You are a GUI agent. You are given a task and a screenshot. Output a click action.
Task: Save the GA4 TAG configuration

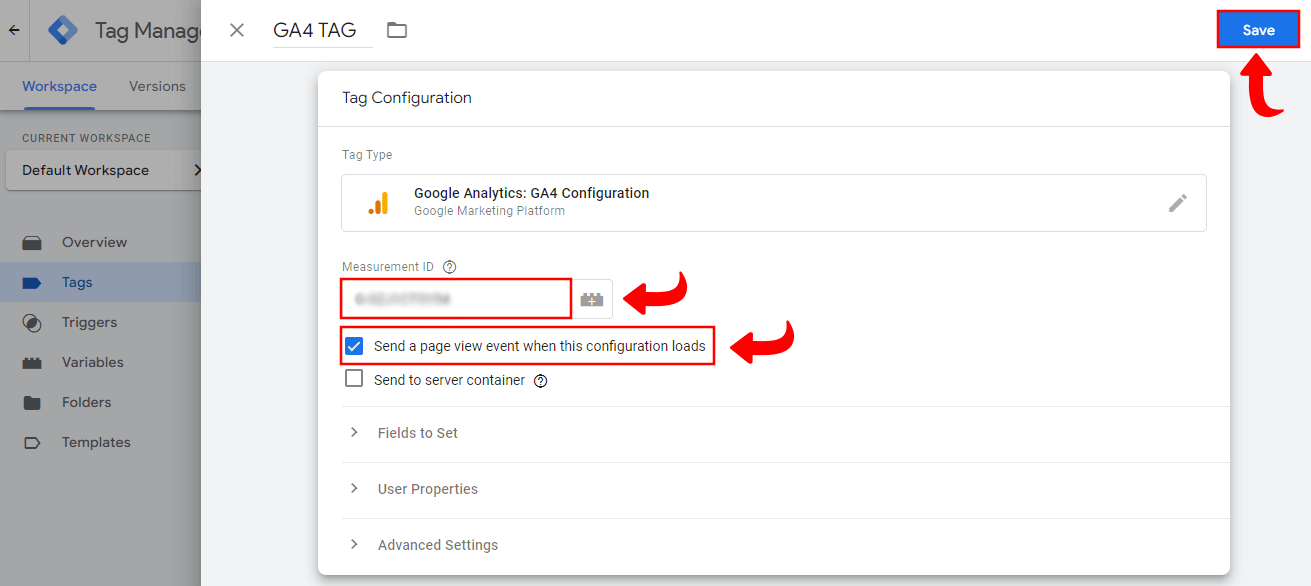1257,29
